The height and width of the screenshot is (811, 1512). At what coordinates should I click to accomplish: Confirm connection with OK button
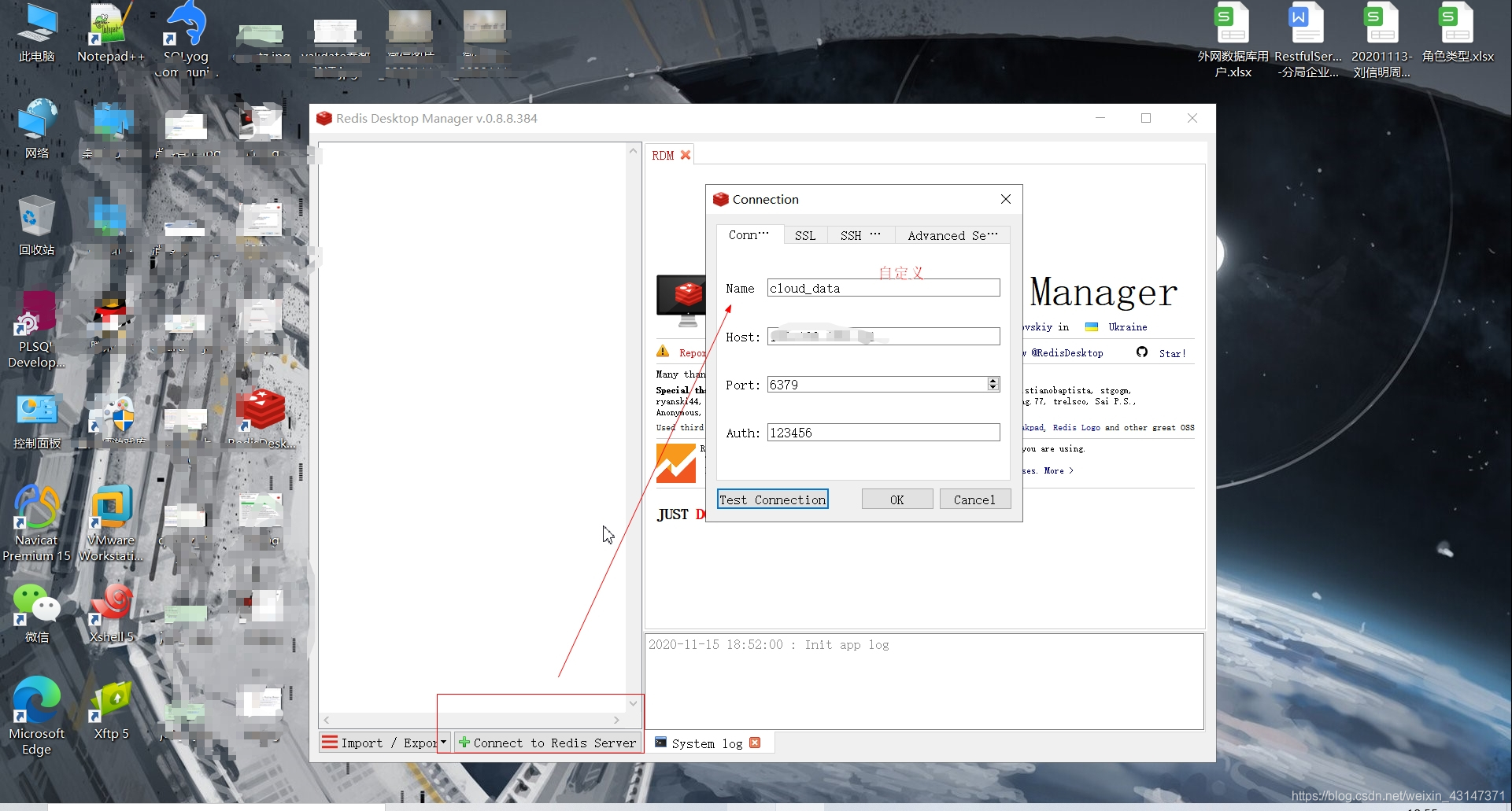897,500
